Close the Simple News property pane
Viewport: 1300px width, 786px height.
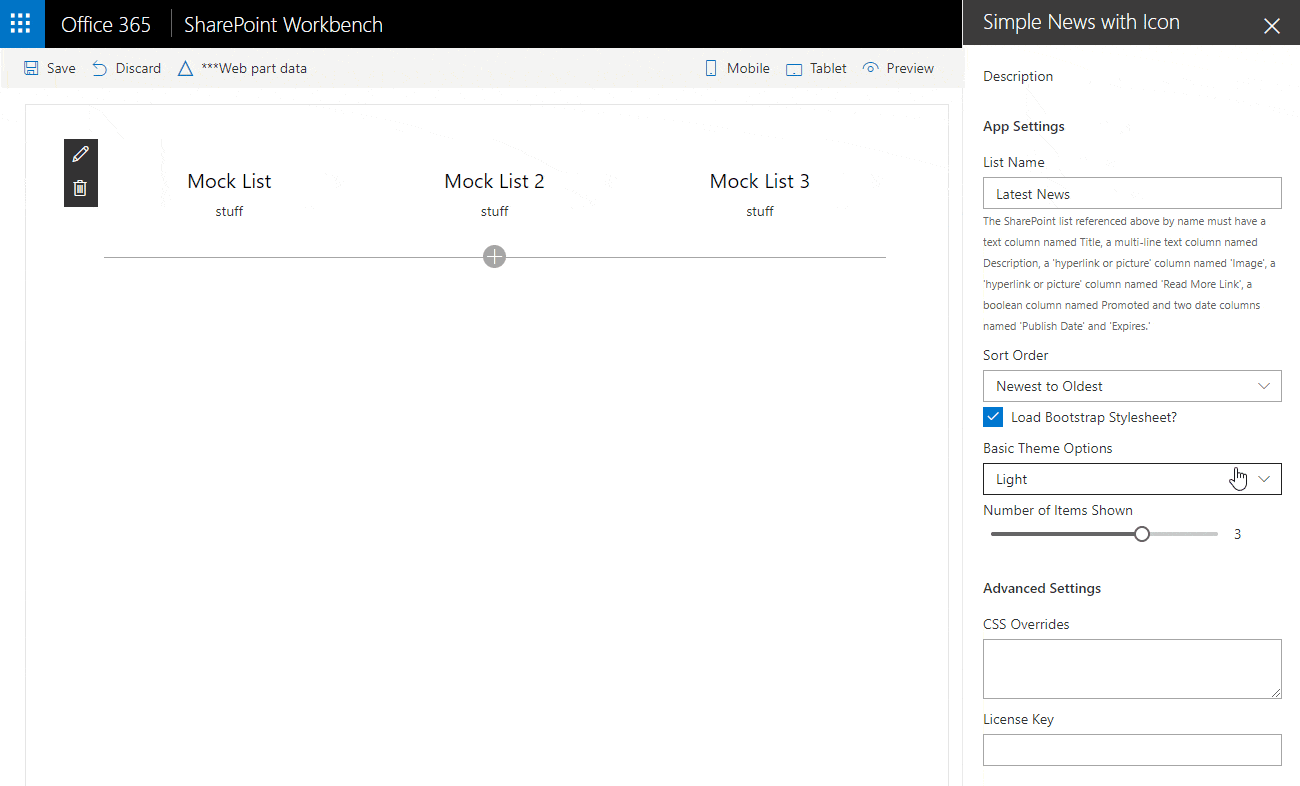[x=1271, y=26]
